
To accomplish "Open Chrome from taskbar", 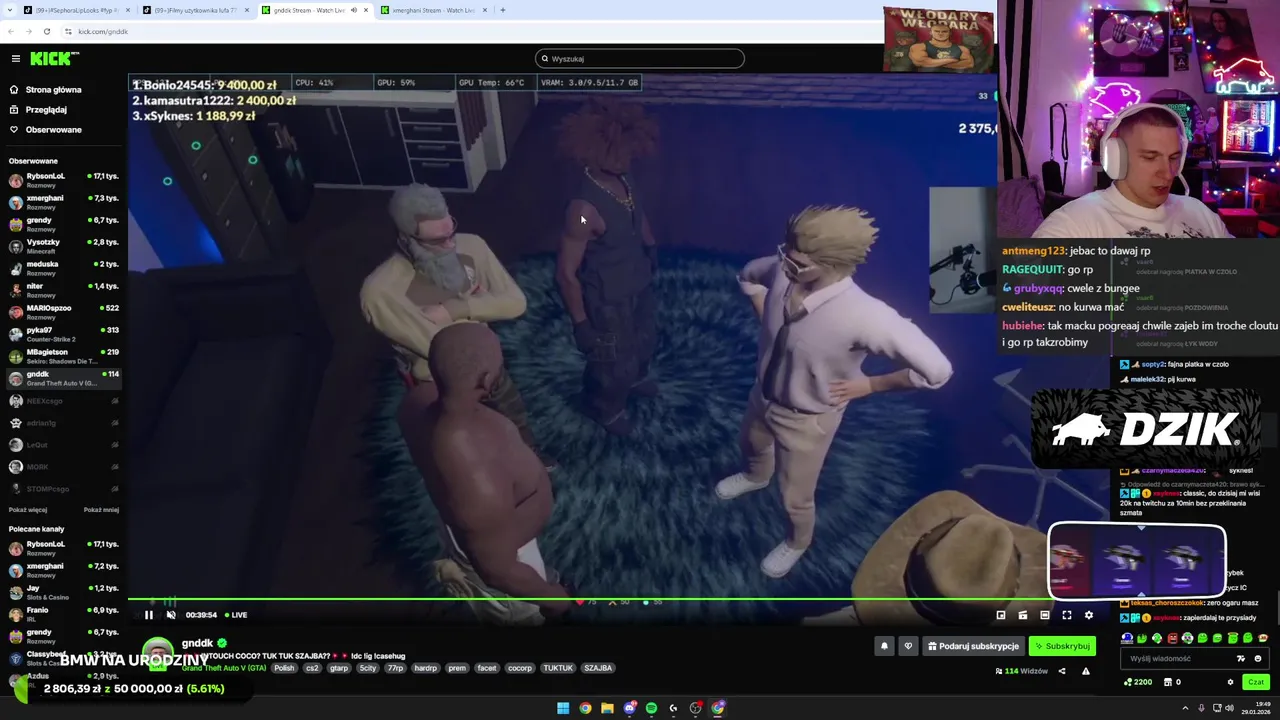I will [585, 708].
